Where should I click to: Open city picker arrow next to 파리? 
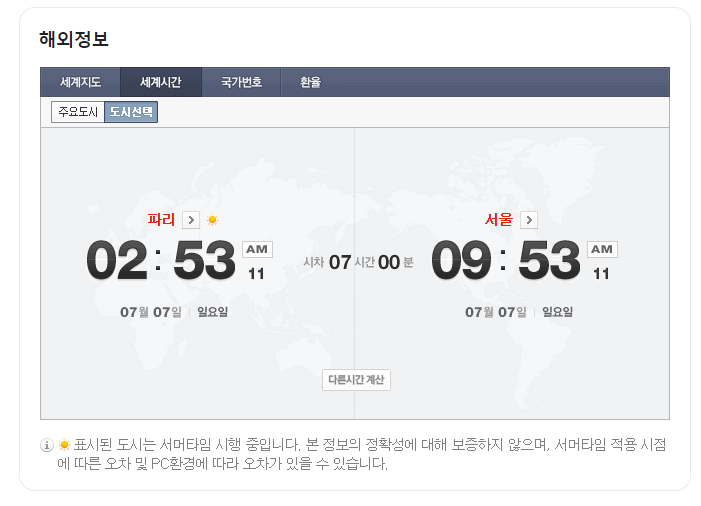pos(191,220)
